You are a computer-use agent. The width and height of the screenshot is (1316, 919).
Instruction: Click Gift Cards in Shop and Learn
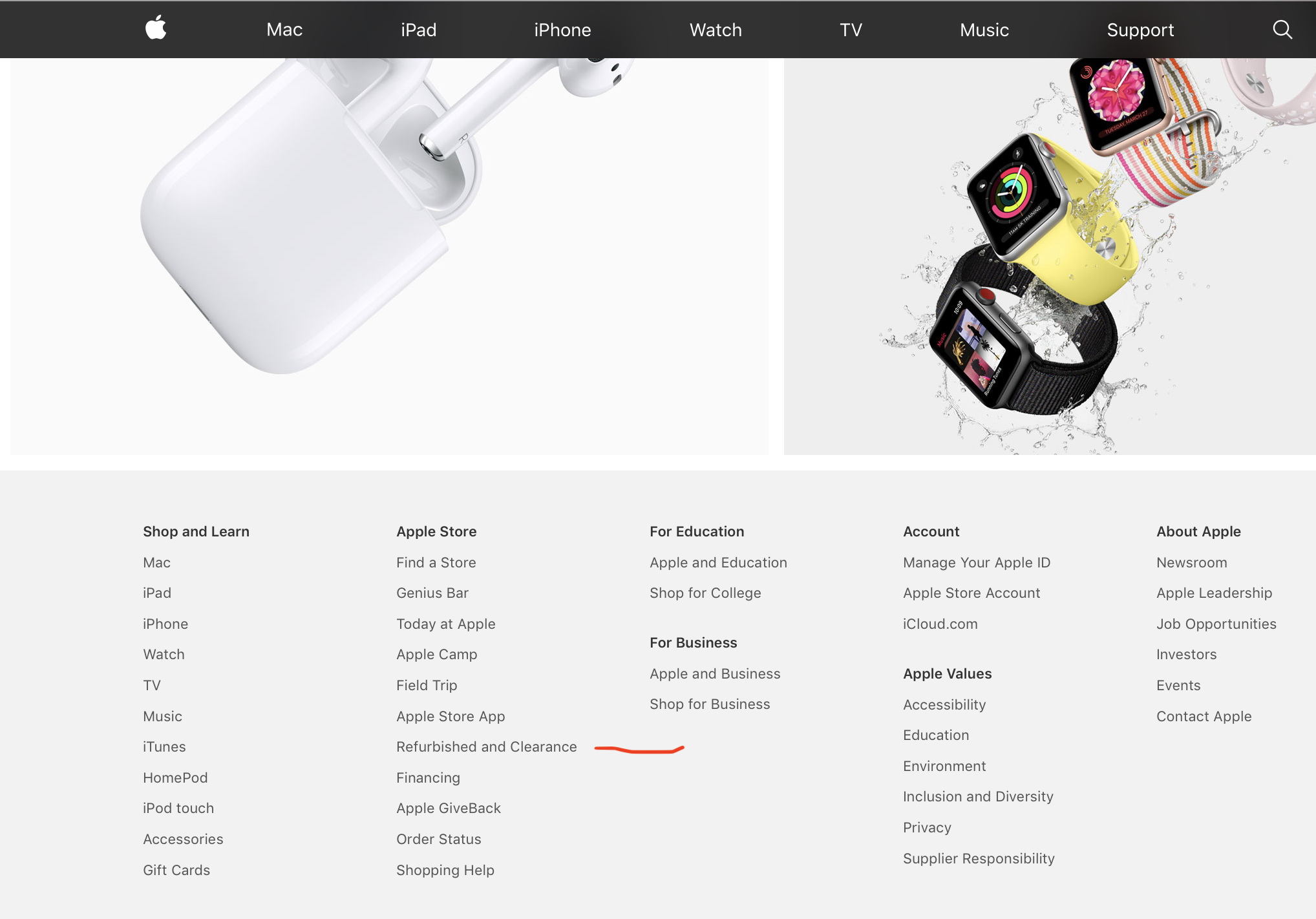coord(176,870)
